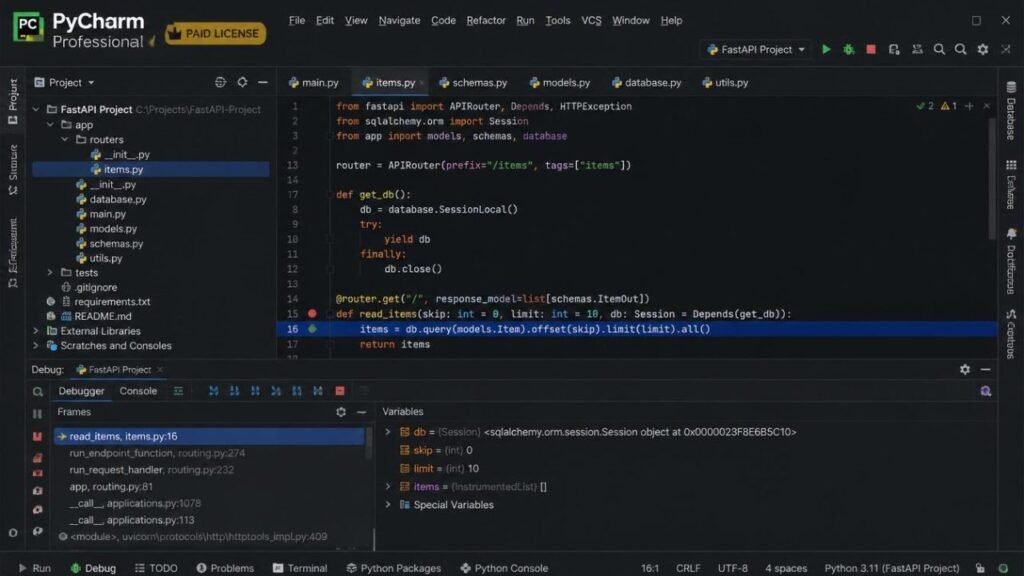Switch to the models.py editor tab
The image size is (1024, 576).
click(x=560, y=82)
